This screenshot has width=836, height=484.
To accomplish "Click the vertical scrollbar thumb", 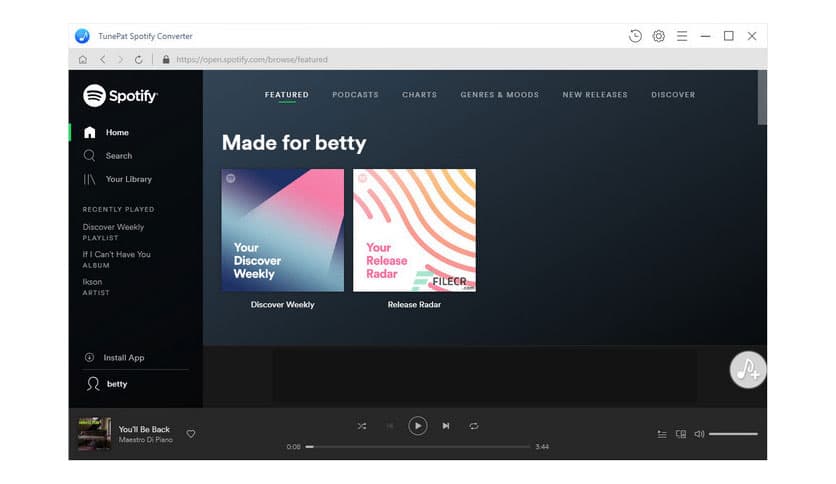I will point(762,98).
